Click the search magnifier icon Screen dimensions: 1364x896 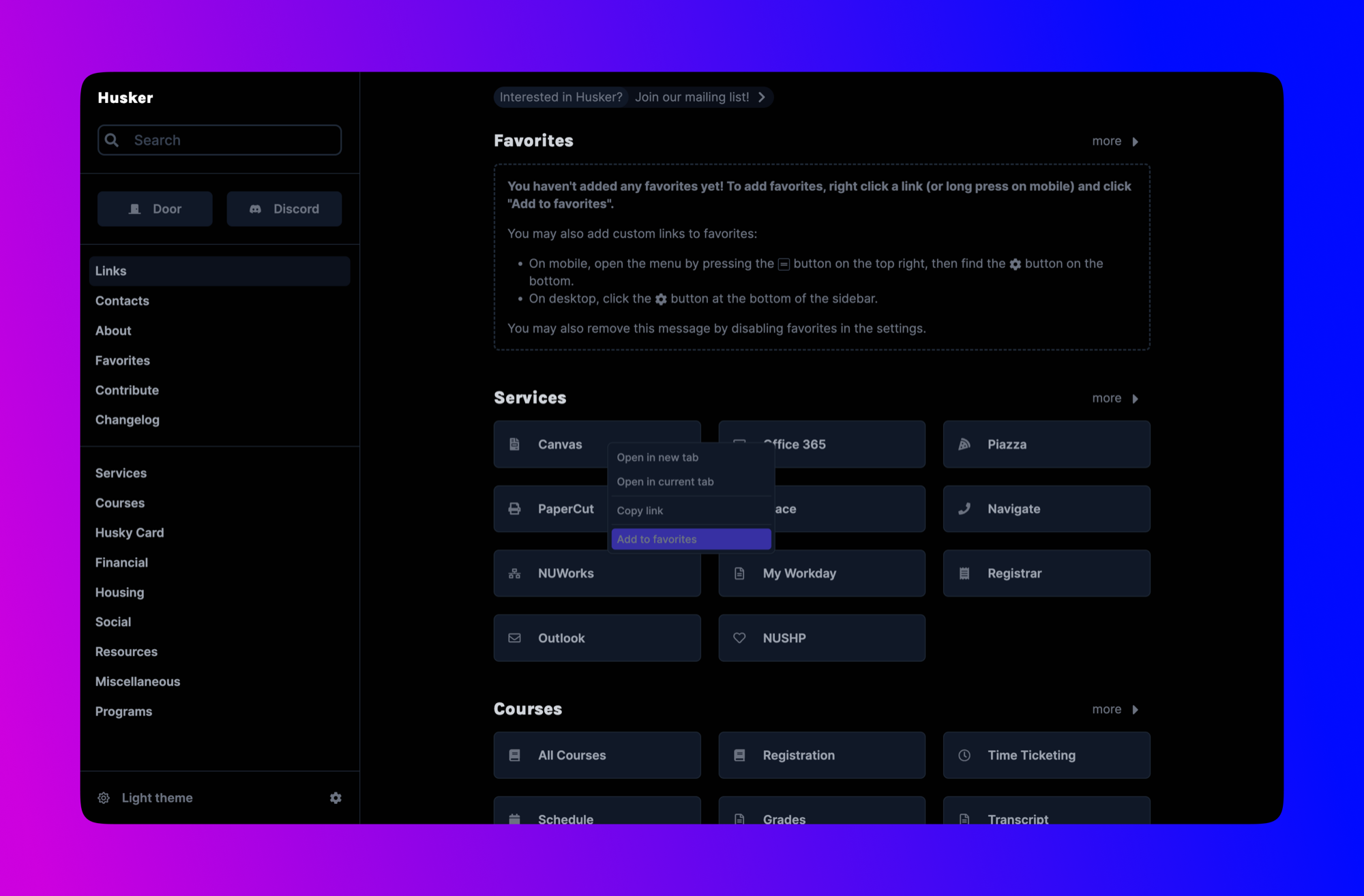(113, 140)
